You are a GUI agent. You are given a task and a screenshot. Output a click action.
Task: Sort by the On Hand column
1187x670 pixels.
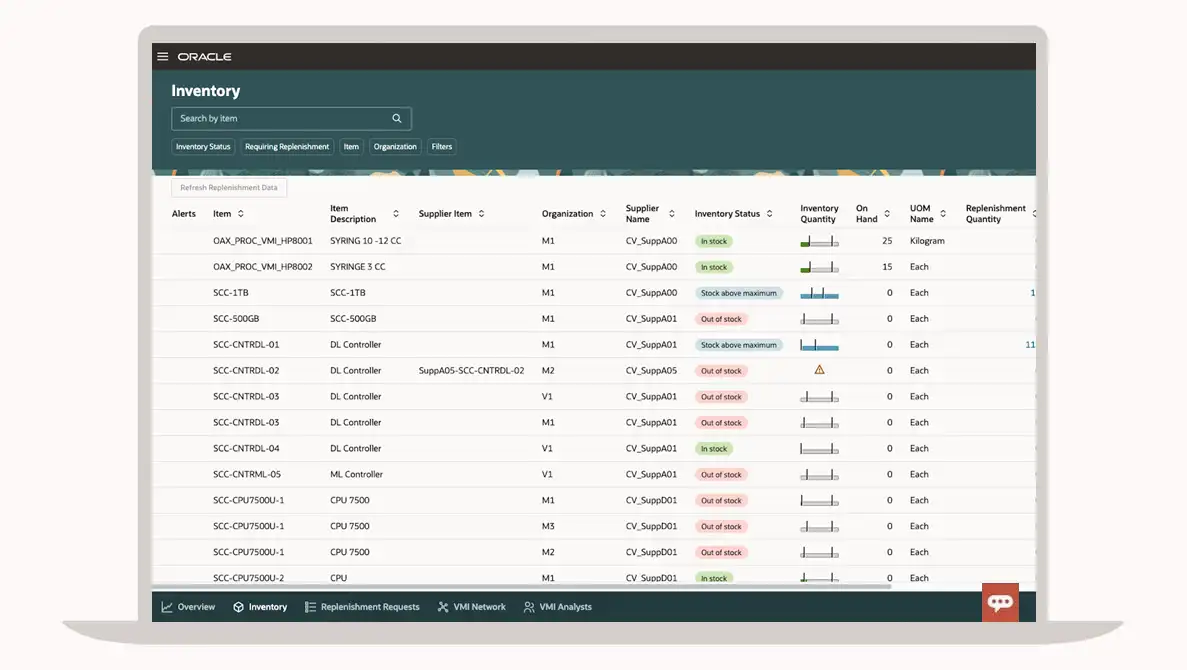point(887,214)
